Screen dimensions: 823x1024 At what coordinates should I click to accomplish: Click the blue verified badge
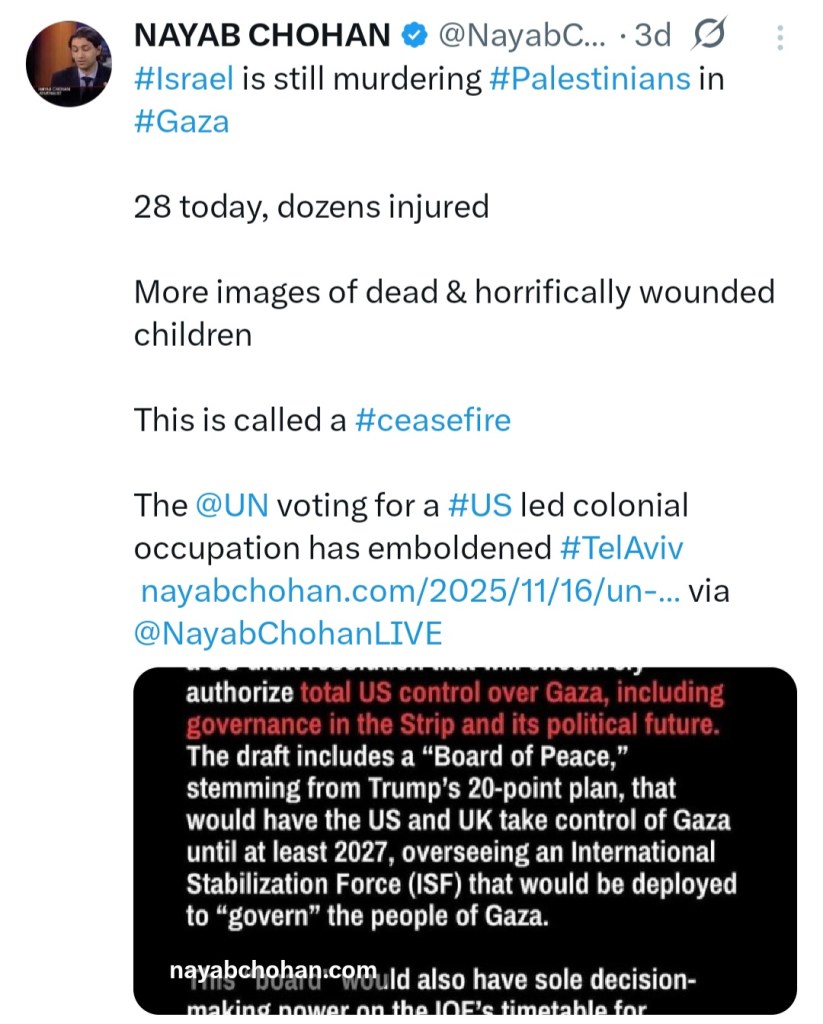(412, 36)
